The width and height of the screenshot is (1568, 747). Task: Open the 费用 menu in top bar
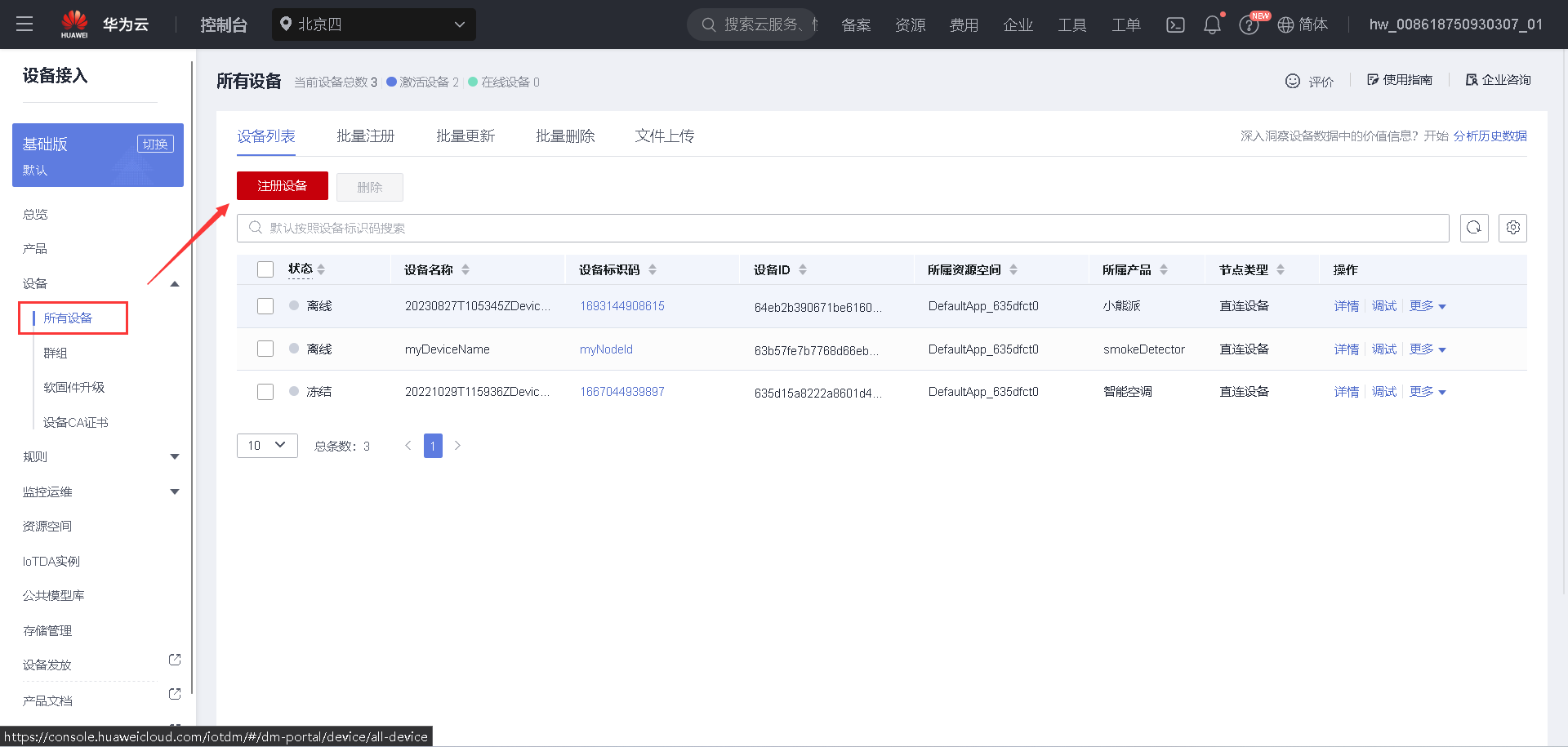(x=964, y=24)
